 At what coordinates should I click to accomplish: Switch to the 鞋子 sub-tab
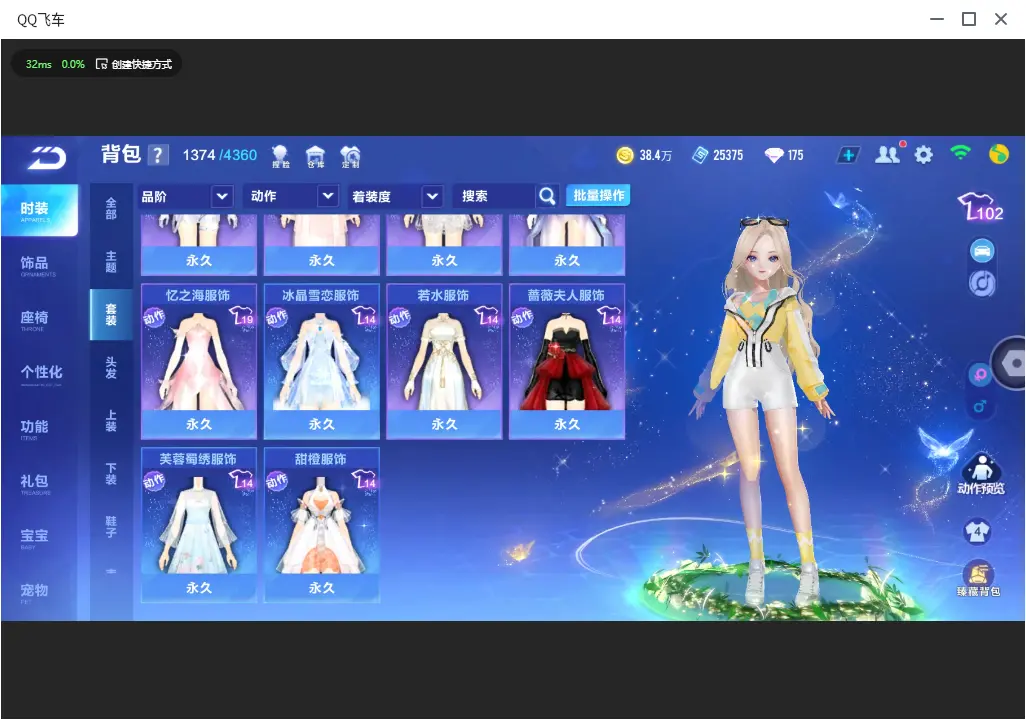tap(111, 527)
